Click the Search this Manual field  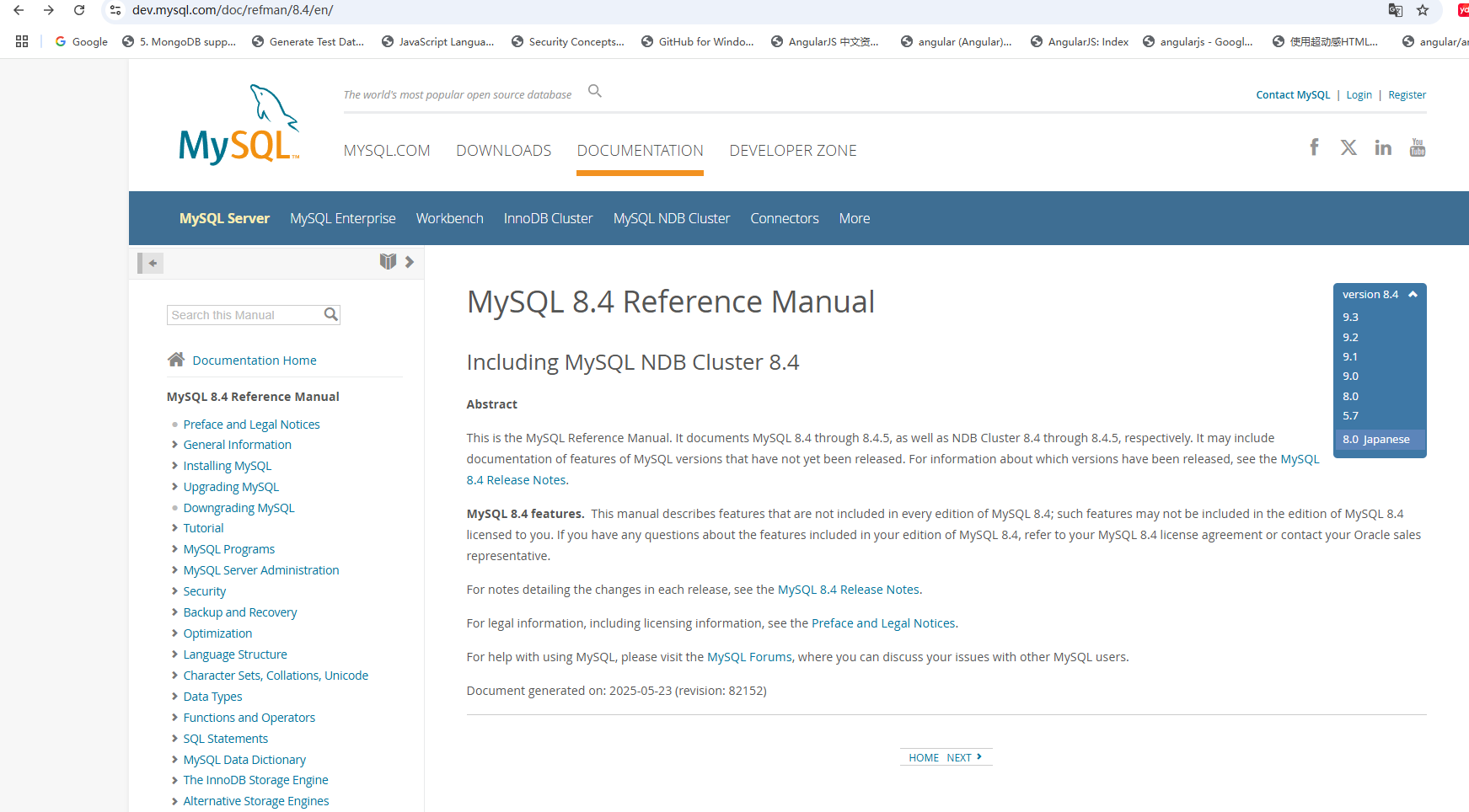[x=244, y=315]
